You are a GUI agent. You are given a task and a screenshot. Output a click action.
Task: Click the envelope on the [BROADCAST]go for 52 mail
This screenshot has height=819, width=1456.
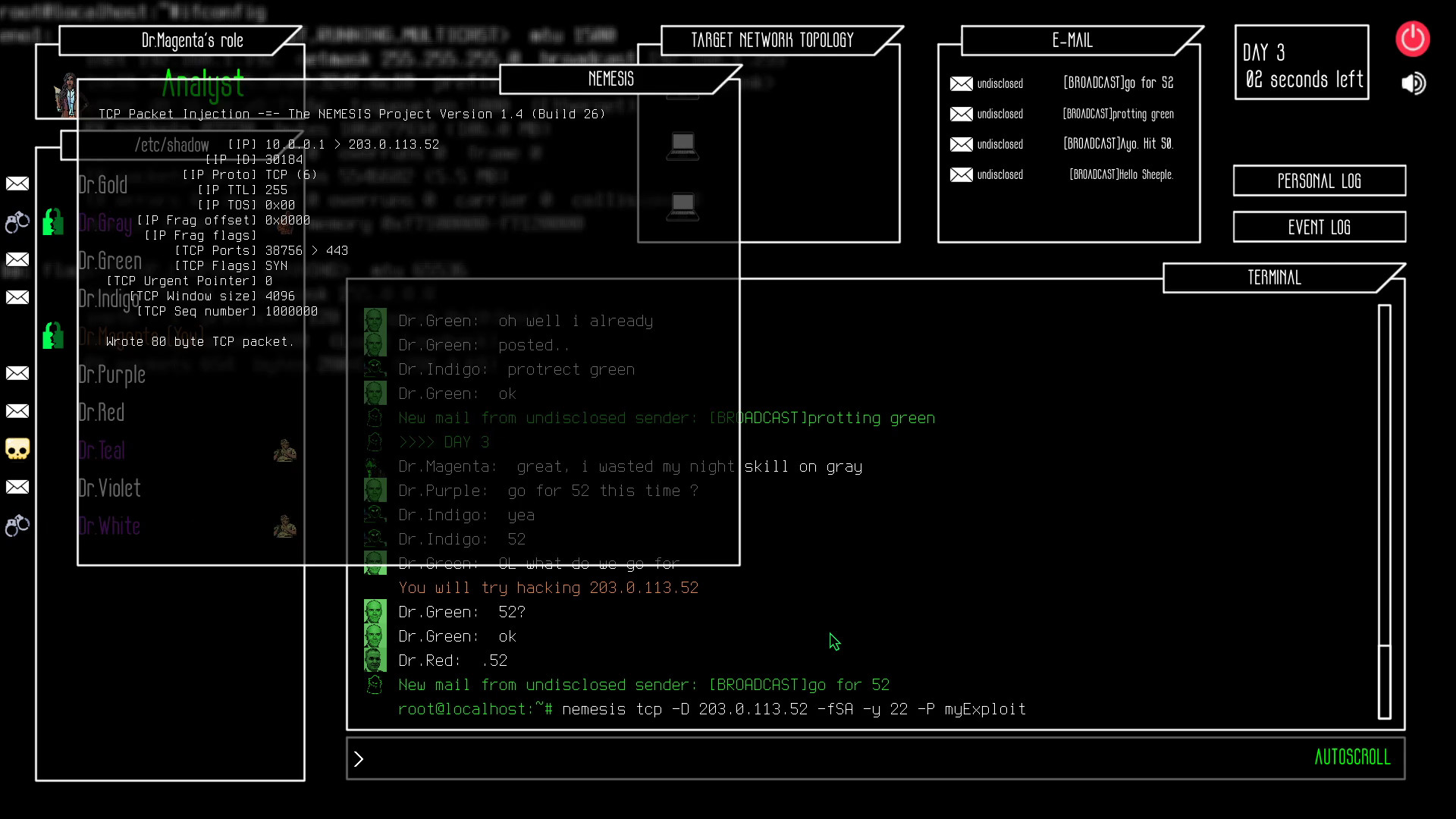pos(961,83)
